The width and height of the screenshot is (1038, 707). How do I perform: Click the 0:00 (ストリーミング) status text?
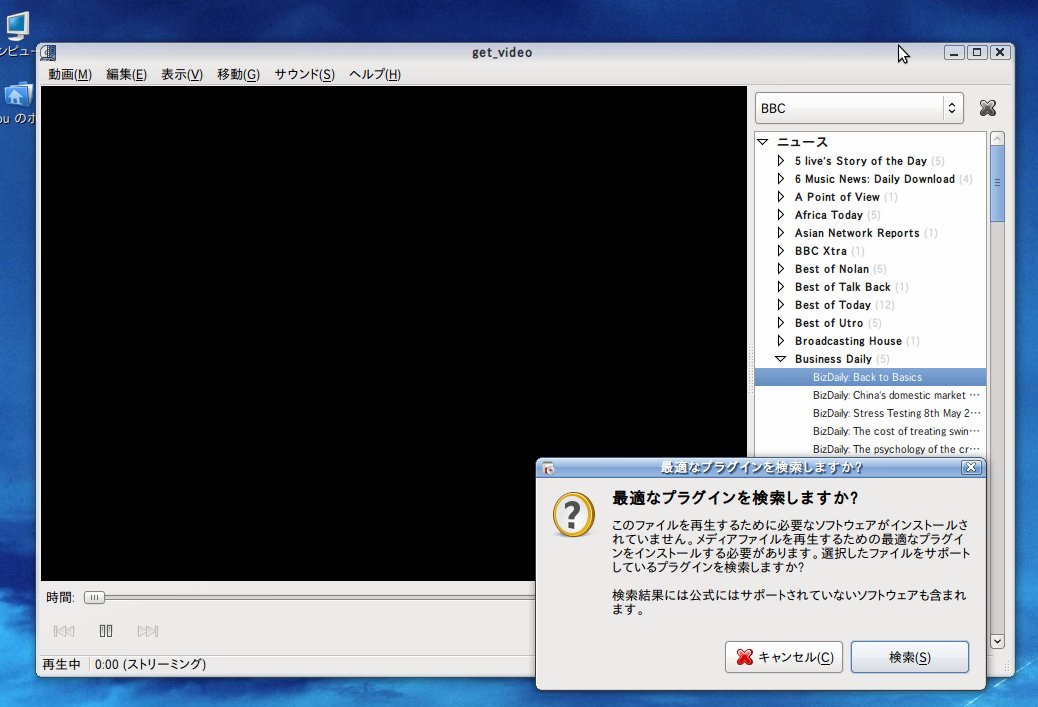(150, 664)
